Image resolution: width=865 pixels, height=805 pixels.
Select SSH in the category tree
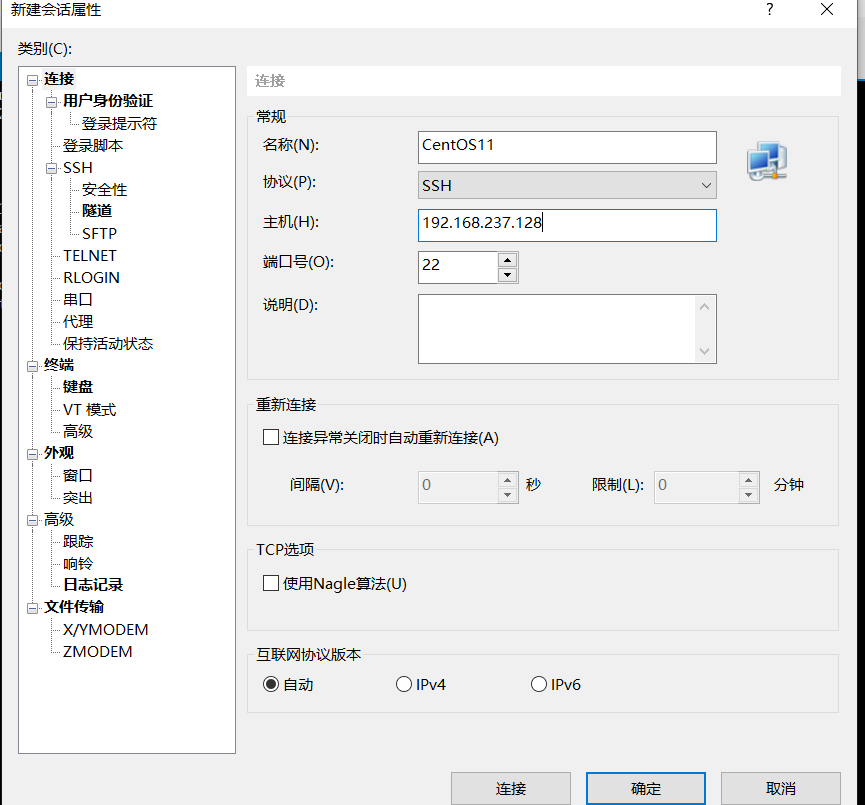(78, 168)
